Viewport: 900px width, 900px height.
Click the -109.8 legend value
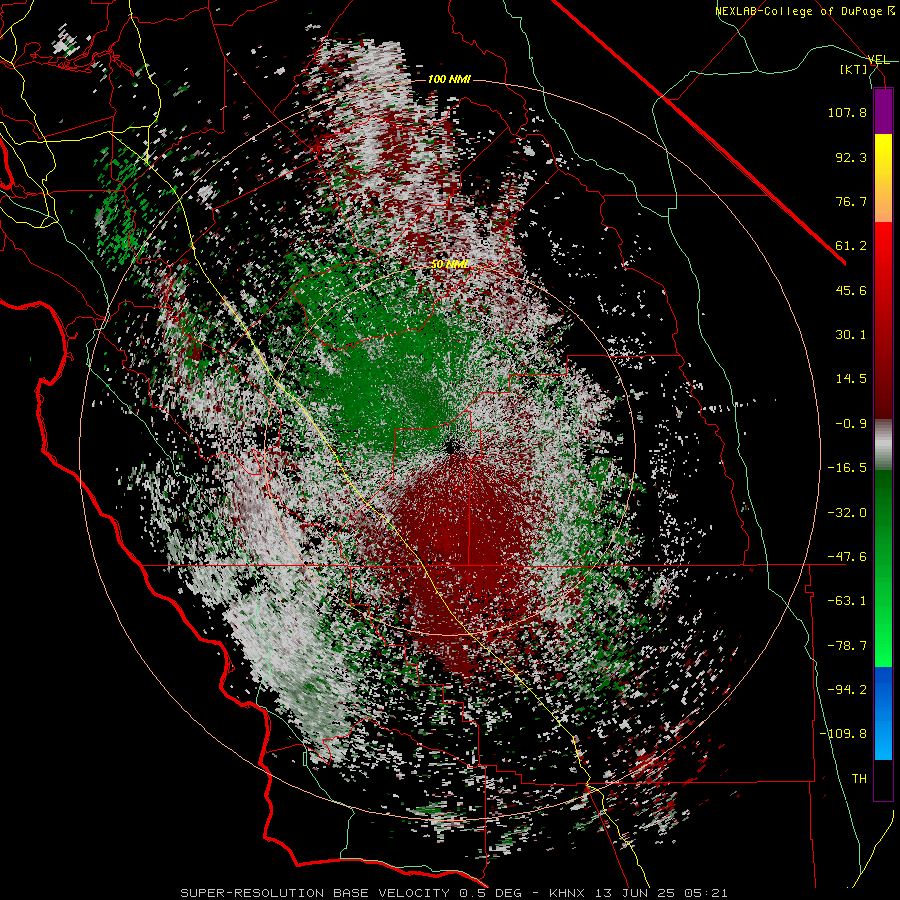point(843,734)
